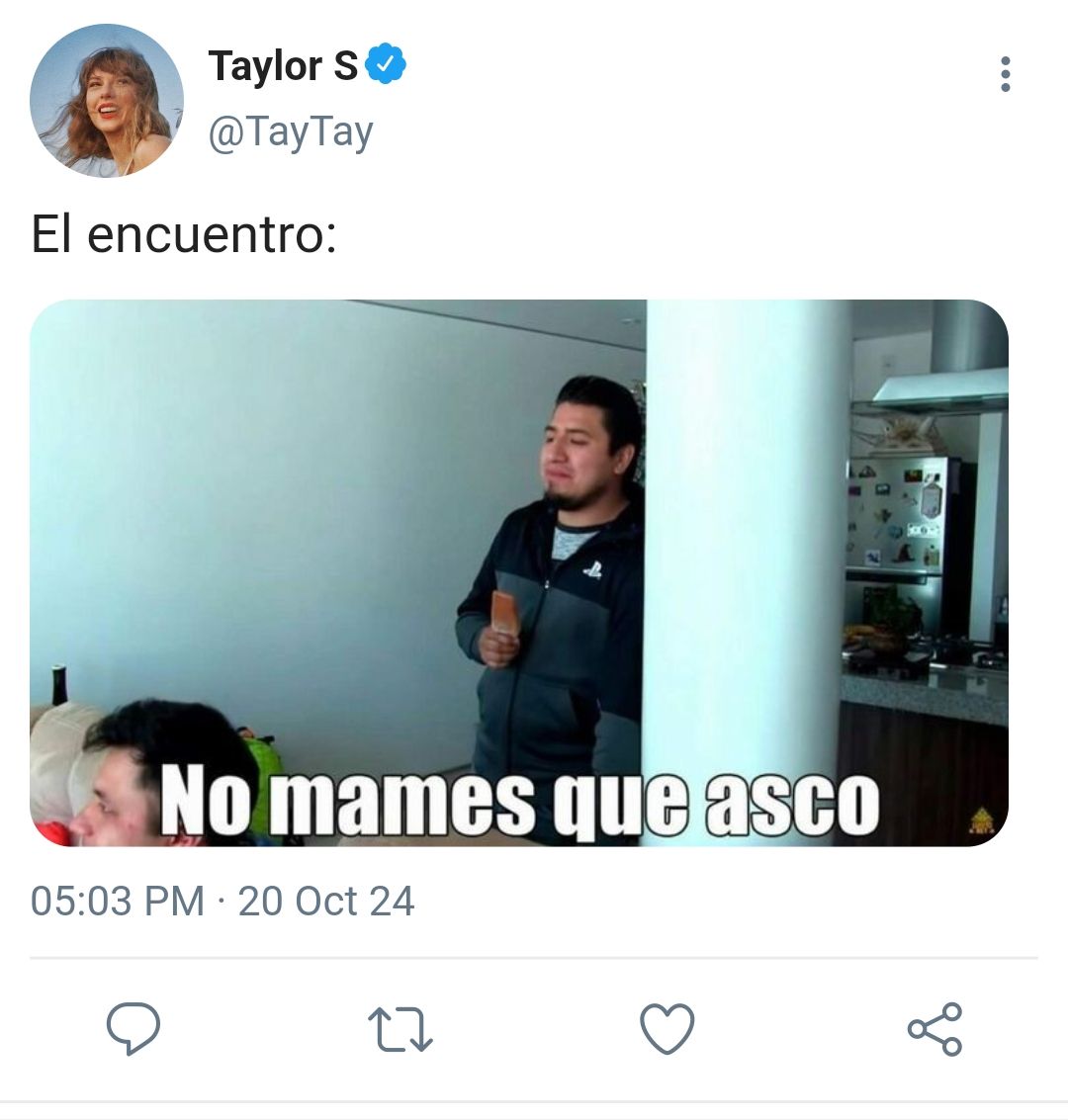
Task: Open the round profile avatar
Action: pyautogui.click(x=107, y=100)
